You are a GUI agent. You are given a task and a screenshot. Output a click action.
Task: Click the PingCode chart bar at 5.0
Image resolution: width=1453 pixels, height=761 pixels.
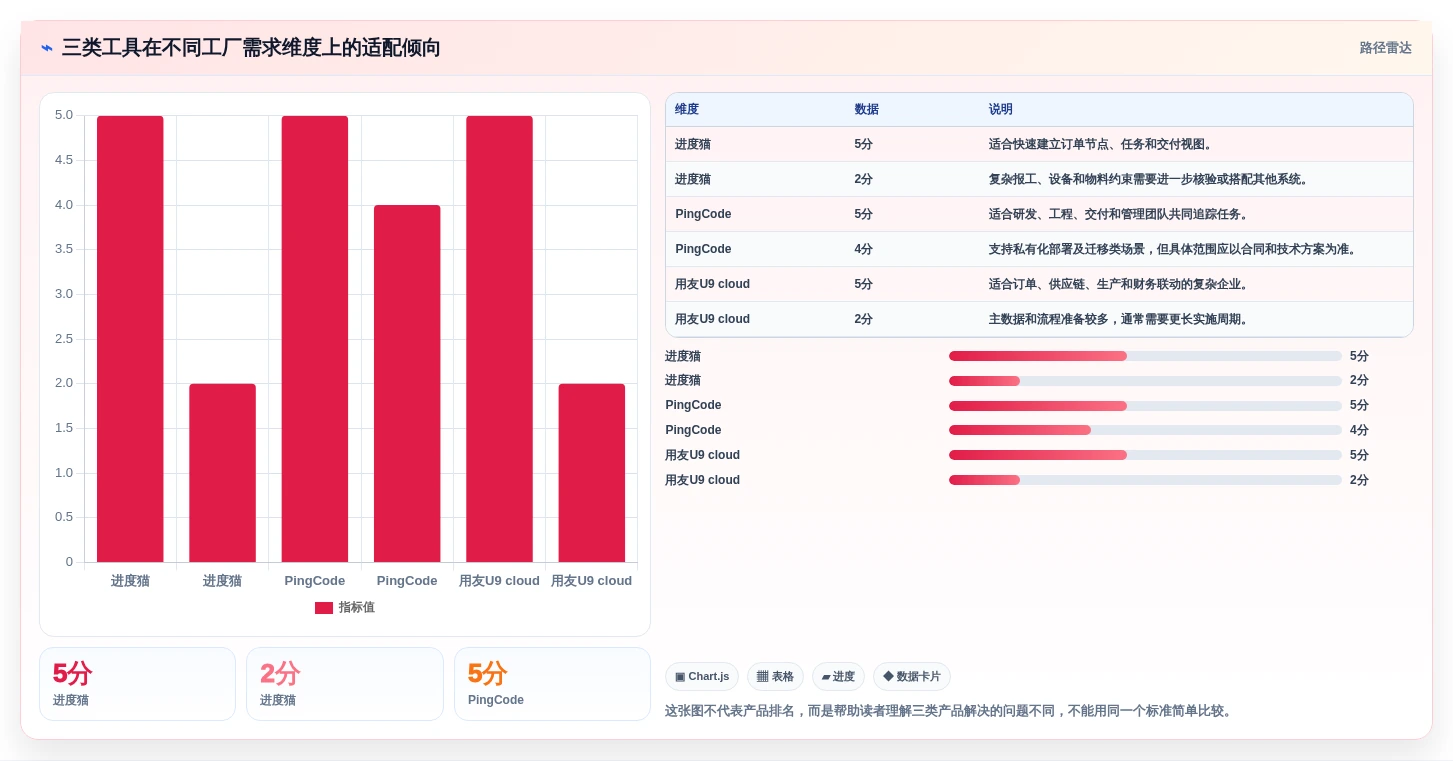click(315, 339)
